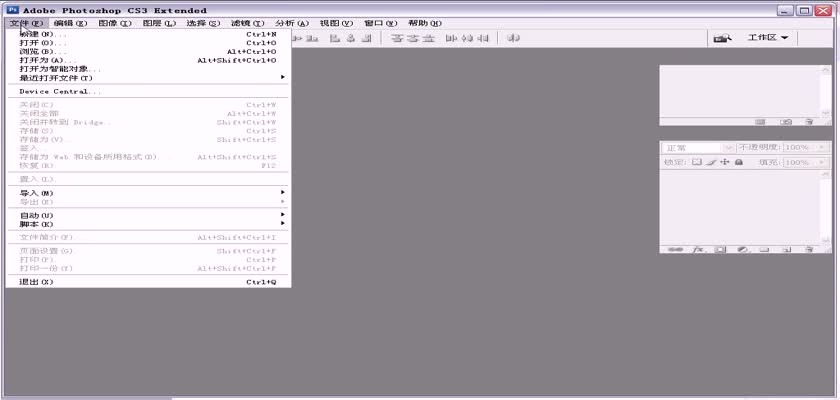The height and width of the screenshot is (400, 840).
Task: Create new document from state in History panel
Action: [760, 122]
